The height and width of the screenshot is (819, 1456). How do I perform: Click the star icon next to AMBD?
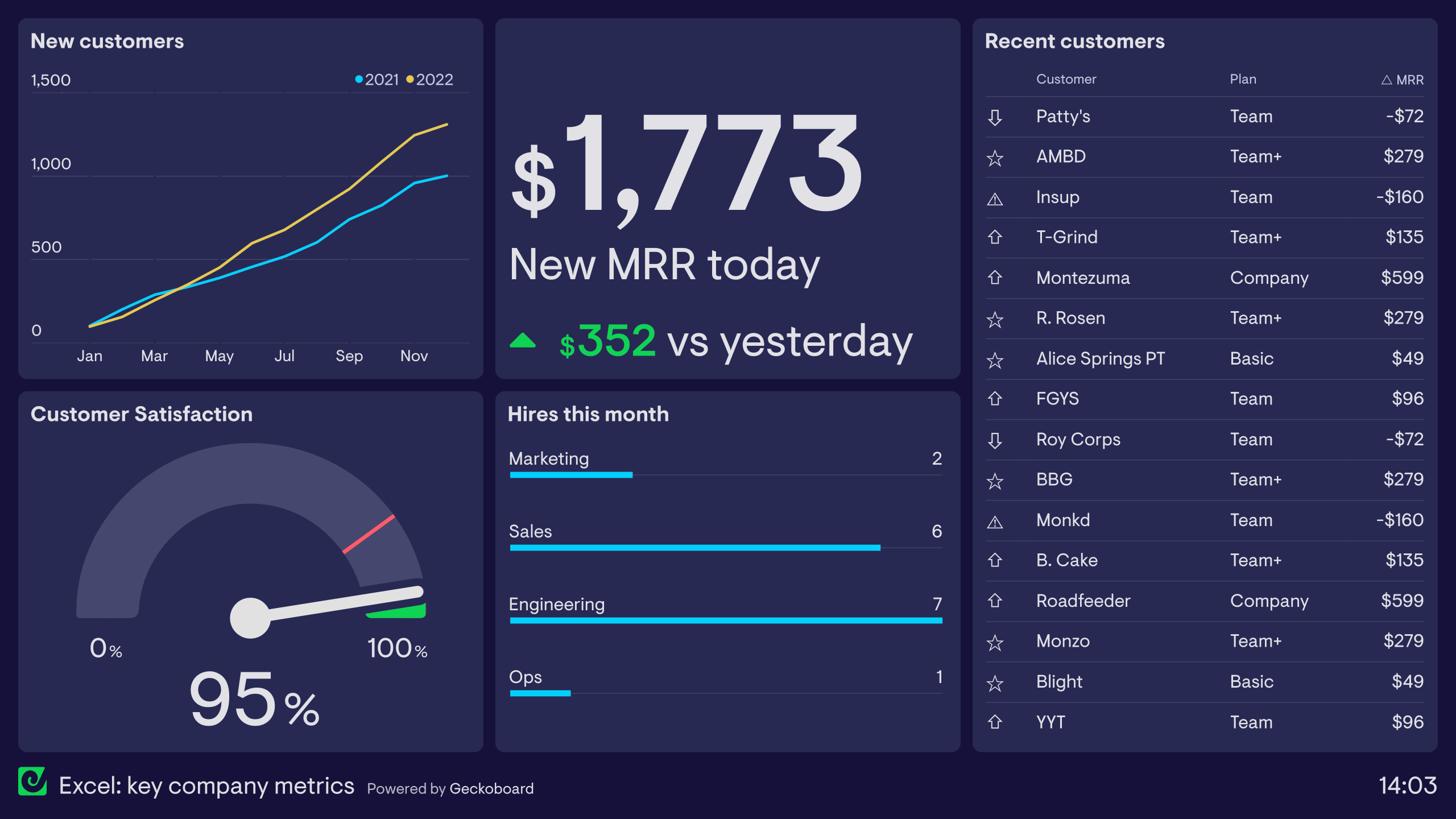click(x=995, y=158)
